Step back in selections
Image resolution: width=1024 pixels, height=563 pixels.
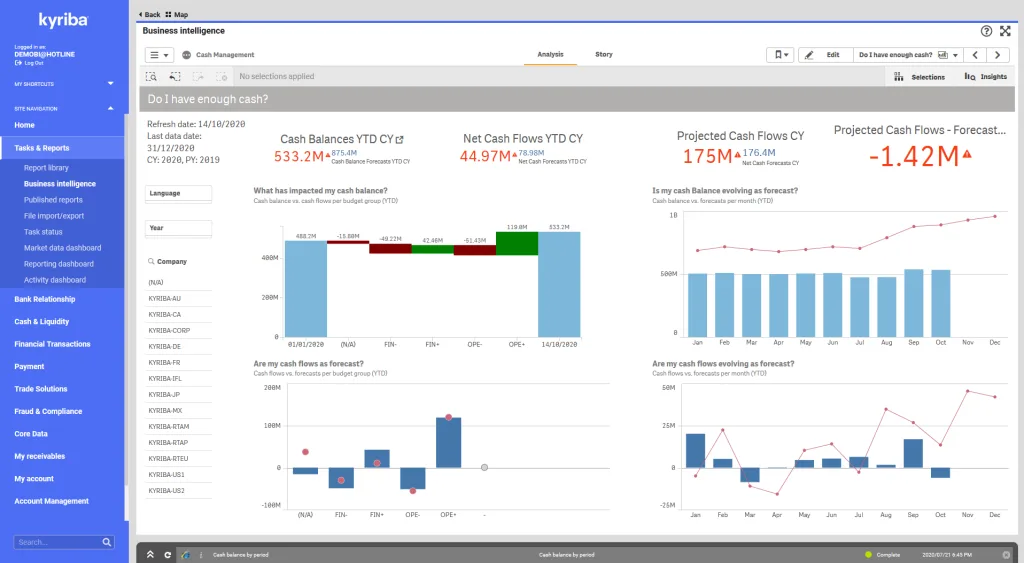click(175, 76)
